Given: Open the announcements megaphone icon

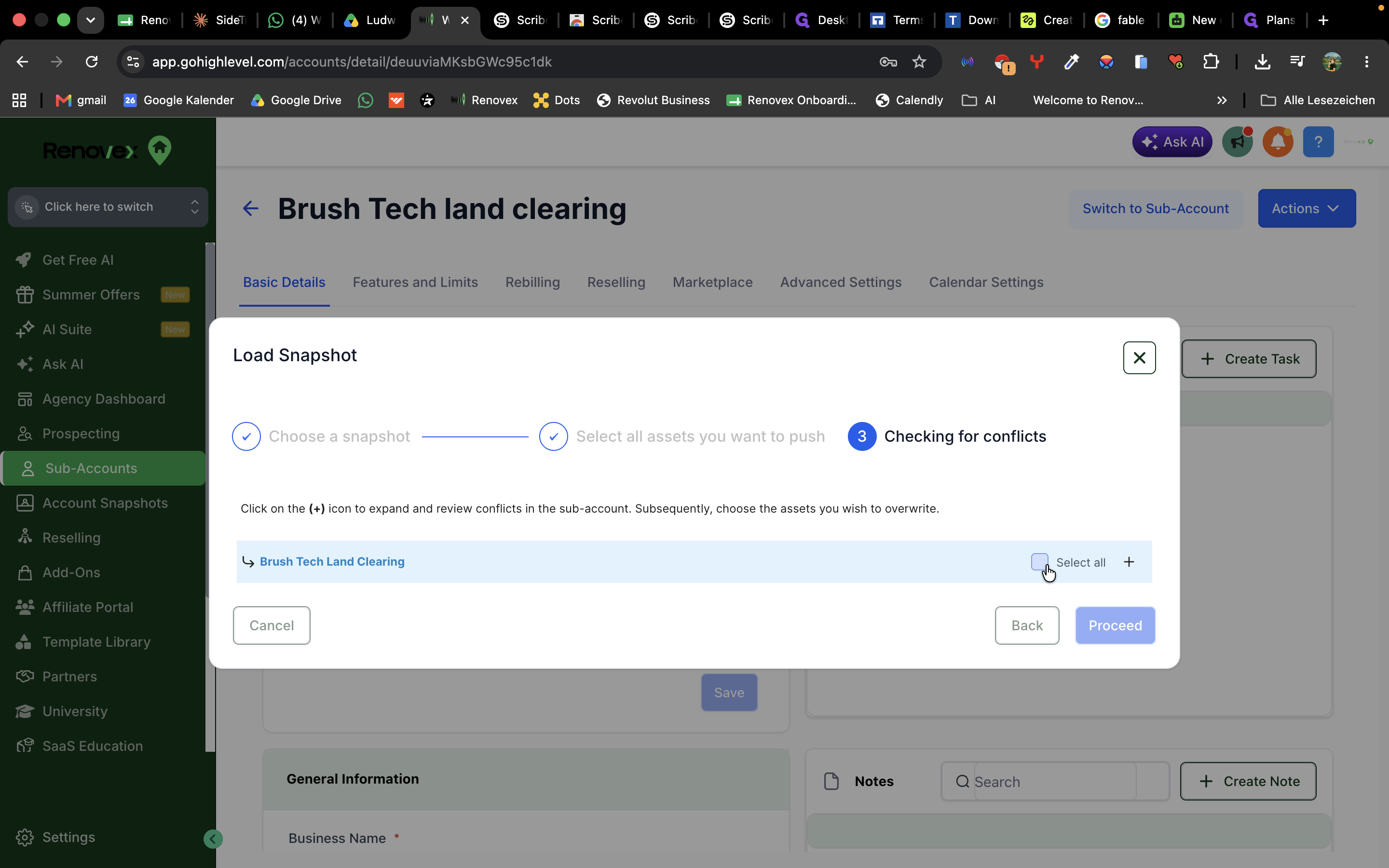Looking at the screenshot, I should point(1237,142).
